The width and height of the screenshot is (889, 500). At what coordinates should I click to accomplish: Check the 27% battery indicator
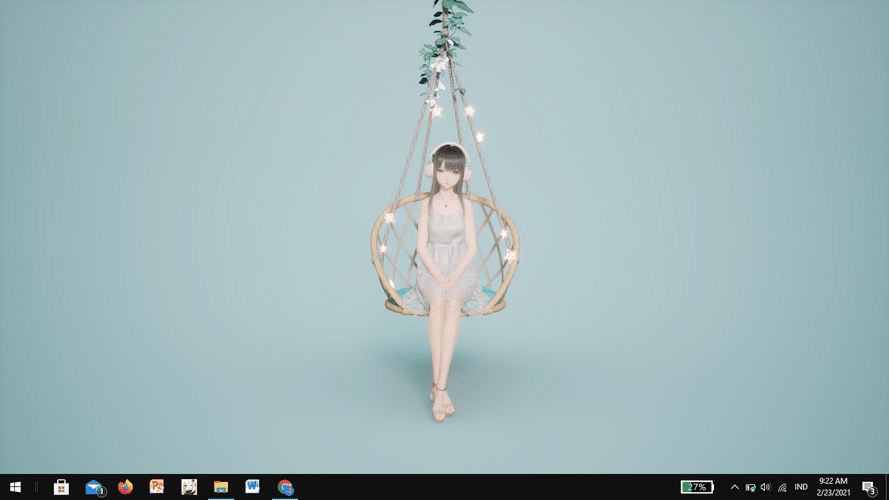(x=697, y=487)
